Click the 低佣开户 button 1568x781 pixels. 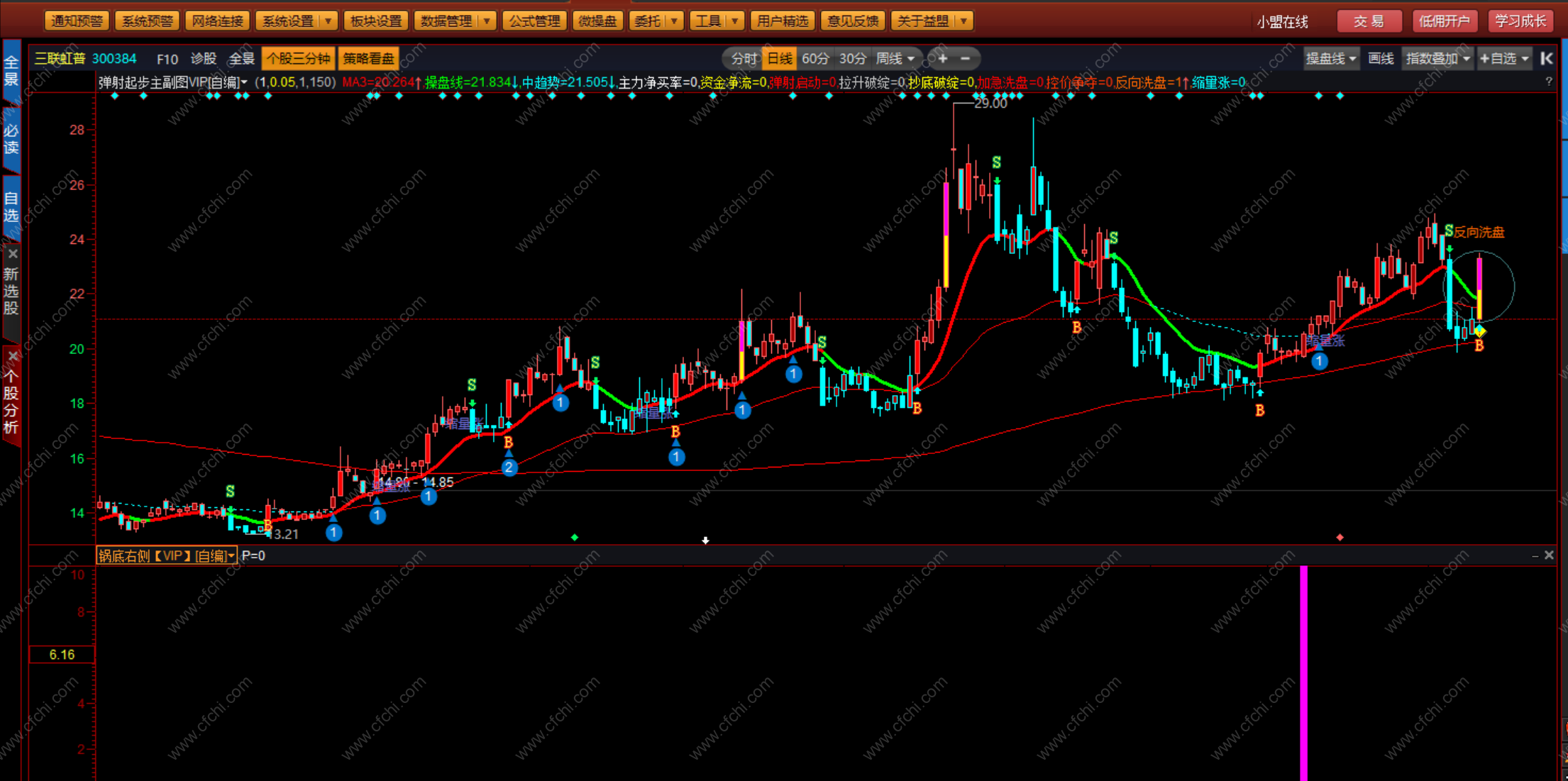(1444, 21)
